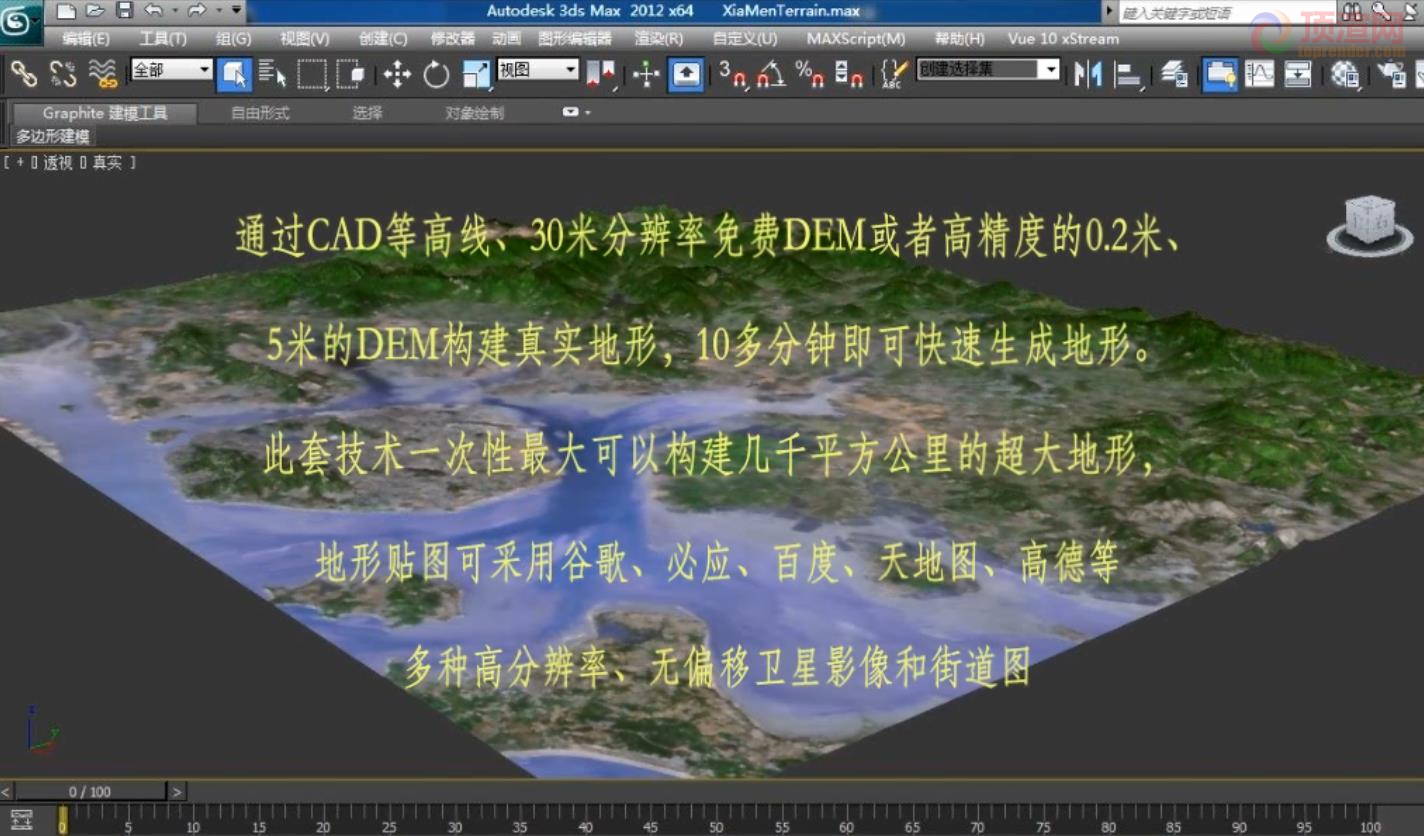Screen dimensions: 1424x836
Task: Activate the Select Object tool
Action: pos(234,74)
